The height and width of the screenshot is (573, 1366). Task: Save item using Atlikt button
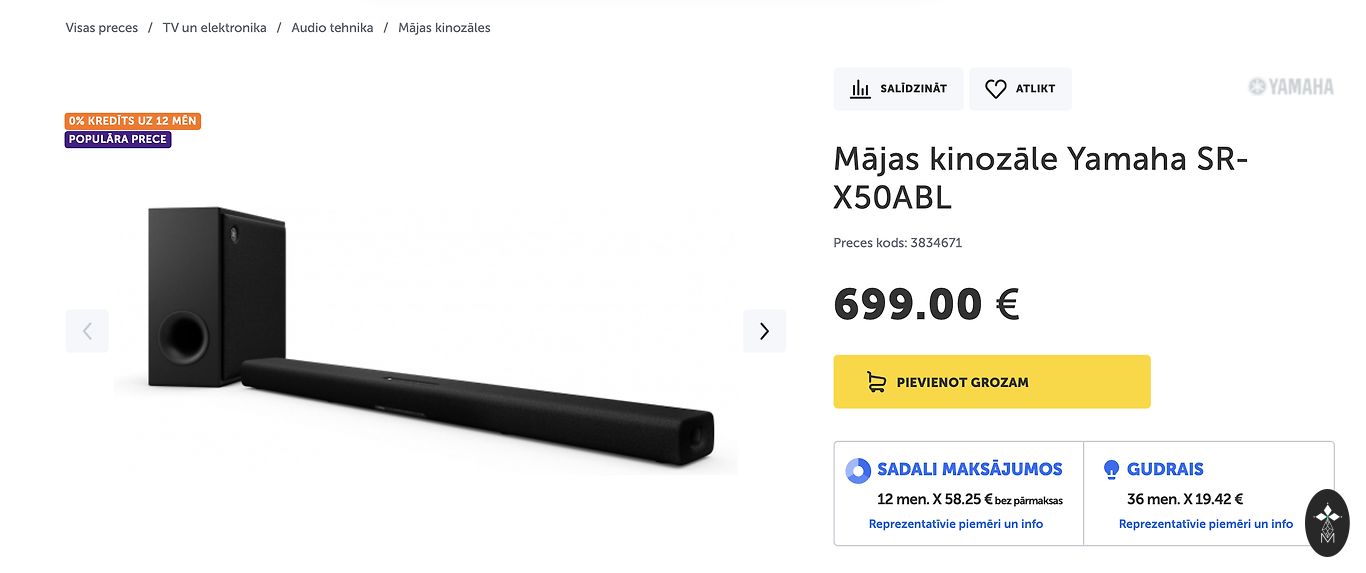coord(1020,89)
